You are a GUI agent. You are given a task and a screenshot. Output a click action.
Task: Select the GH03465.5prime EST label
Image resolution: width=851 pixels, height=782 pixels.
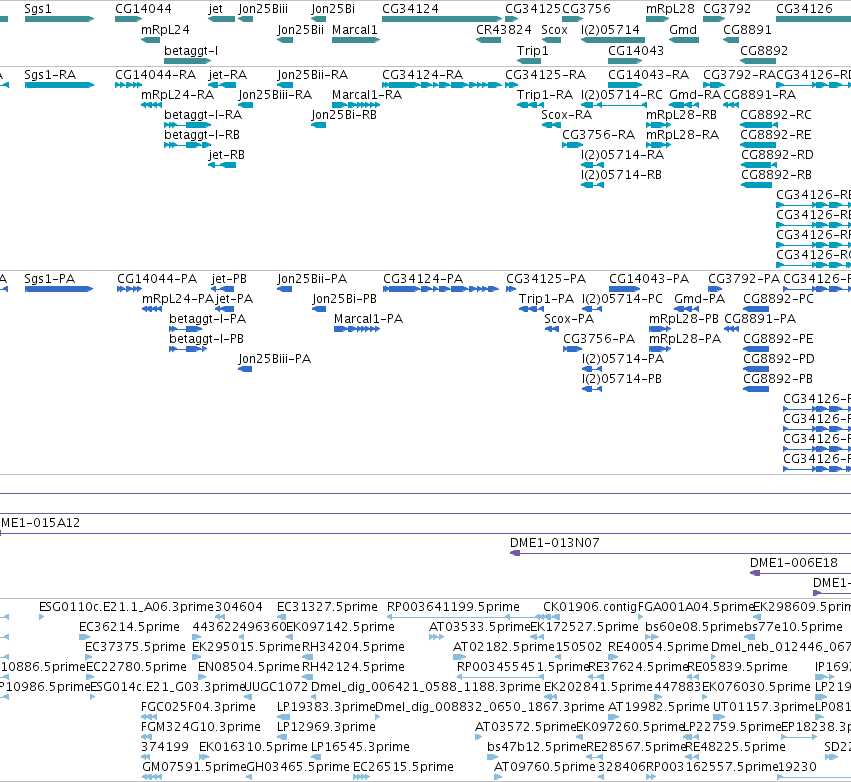point(298,767)
